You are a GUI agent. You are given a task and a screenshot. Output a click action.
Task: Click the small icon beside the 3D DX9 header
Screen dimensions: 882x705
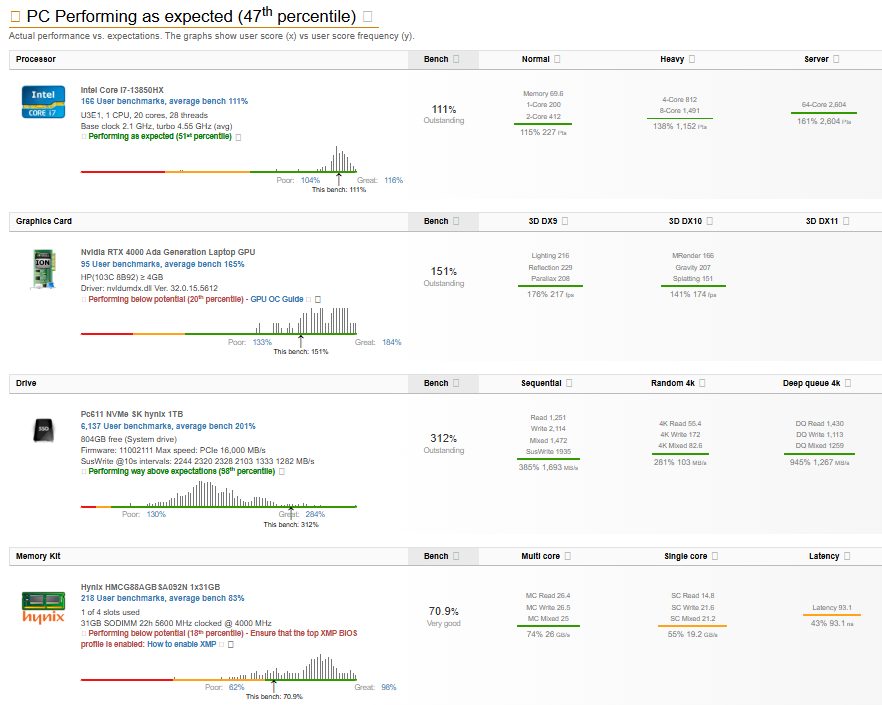(x=566, y=222)
